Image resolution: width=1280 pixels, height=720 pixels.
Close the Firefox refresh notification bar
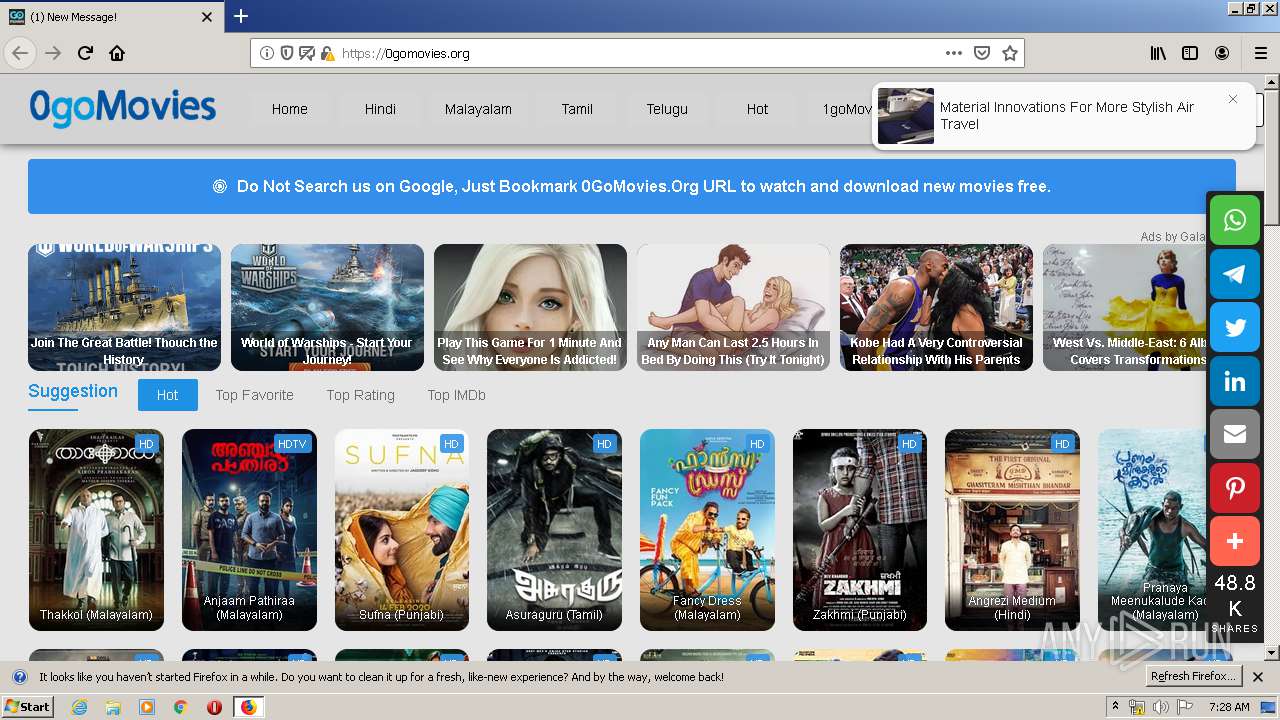pyautogui.click(x=1258, y=677)
